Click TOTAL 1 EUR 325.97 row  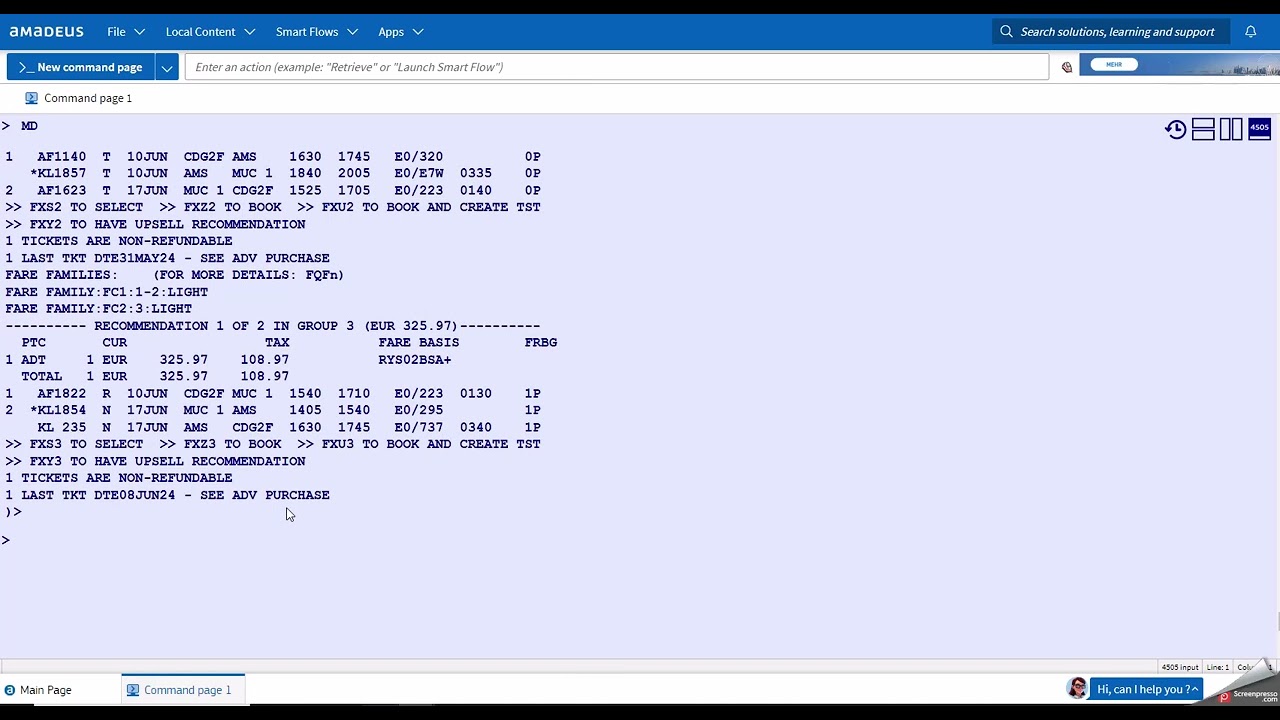tap(155, 376)
